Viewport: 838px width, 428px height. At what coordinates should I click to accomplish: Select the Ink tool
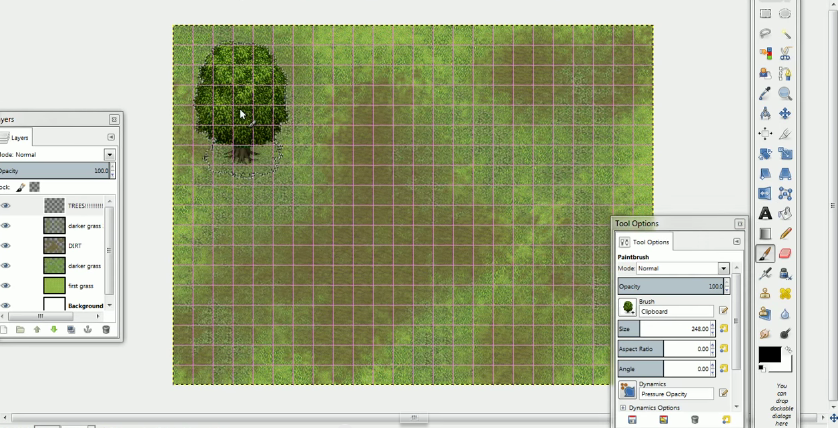(785, 274)
